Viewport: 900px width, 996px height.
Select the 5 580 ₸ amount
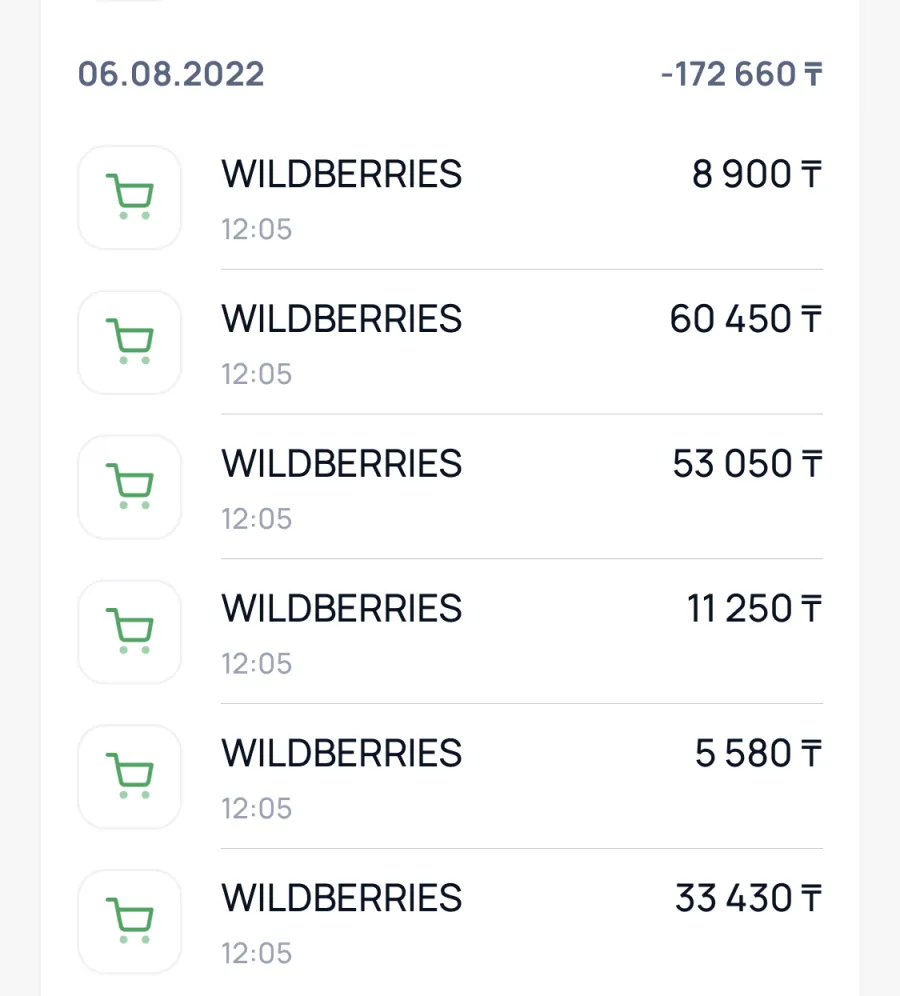click(x=759, y=753)
